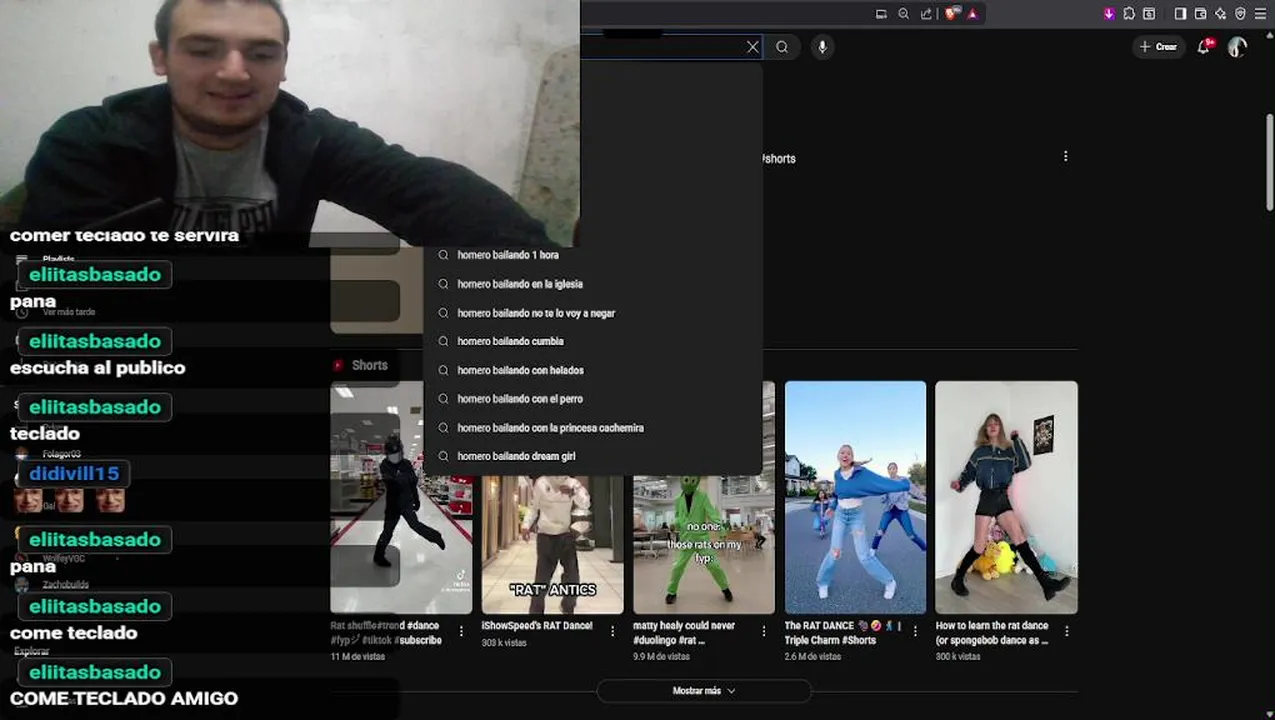Click the share page icon in address bar
Image resolution: width=1275 pixels, height=720 pixels.
pyautogui.click(x=925, y=14)
